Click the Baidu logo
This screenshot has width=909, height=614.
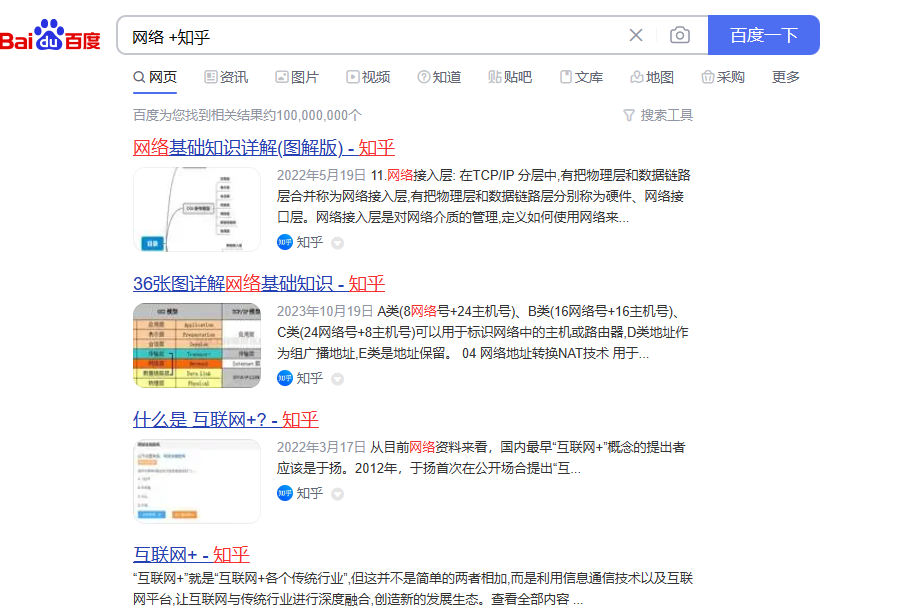pyautogui.click(x=50, y=35)
